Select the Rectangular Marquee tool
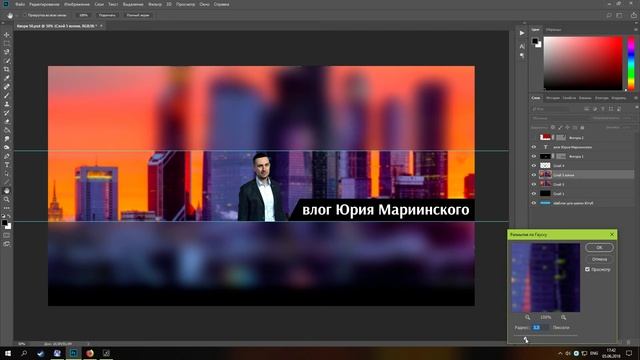Viewport: 640px width, 360px height. tap(7, 43)
